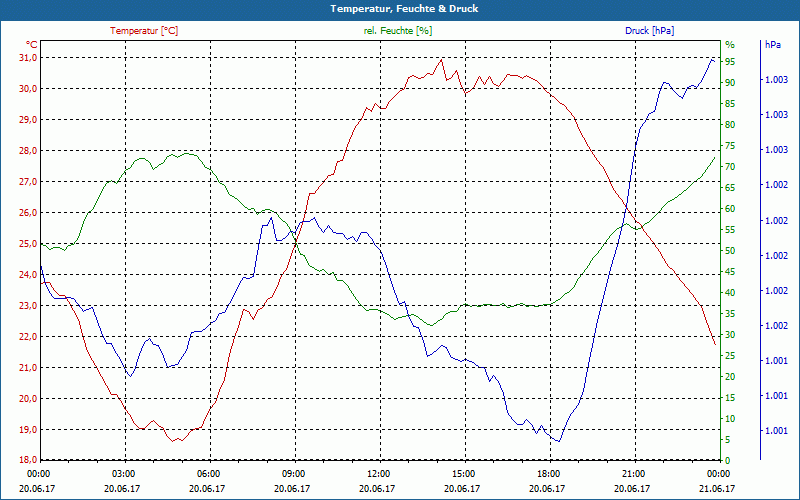800x500 pixels.
Task: Click the 09:00 time axis label
Action: pos(293,473)
